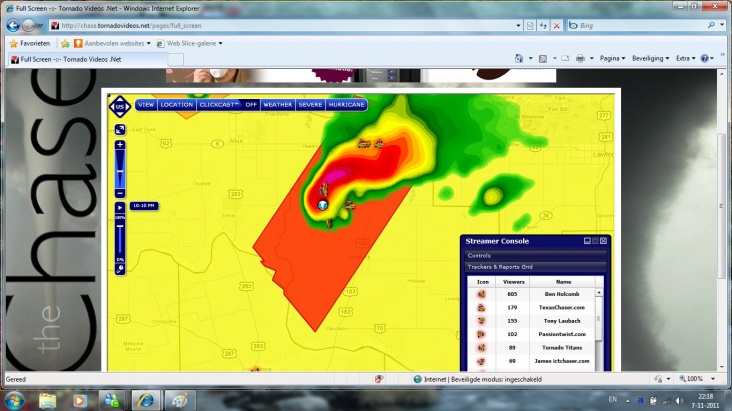Select the Full Screen Tornado Videos tab
The width and height of the screenshot is (732, 411).
(x=88, y=59)
